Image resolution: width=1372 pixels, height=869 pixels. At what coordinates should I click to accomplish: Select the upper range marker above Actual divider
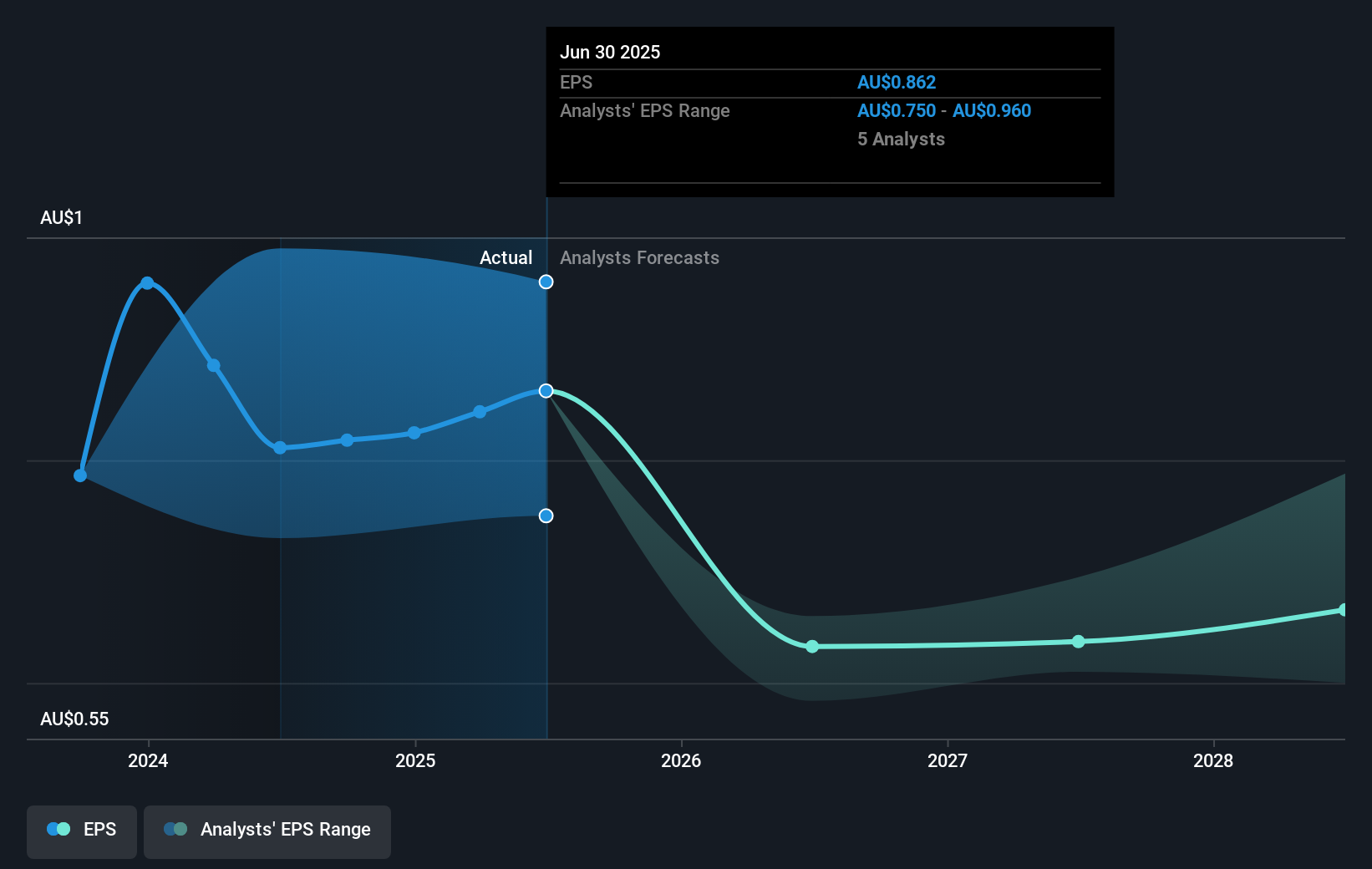pos(546,282)
